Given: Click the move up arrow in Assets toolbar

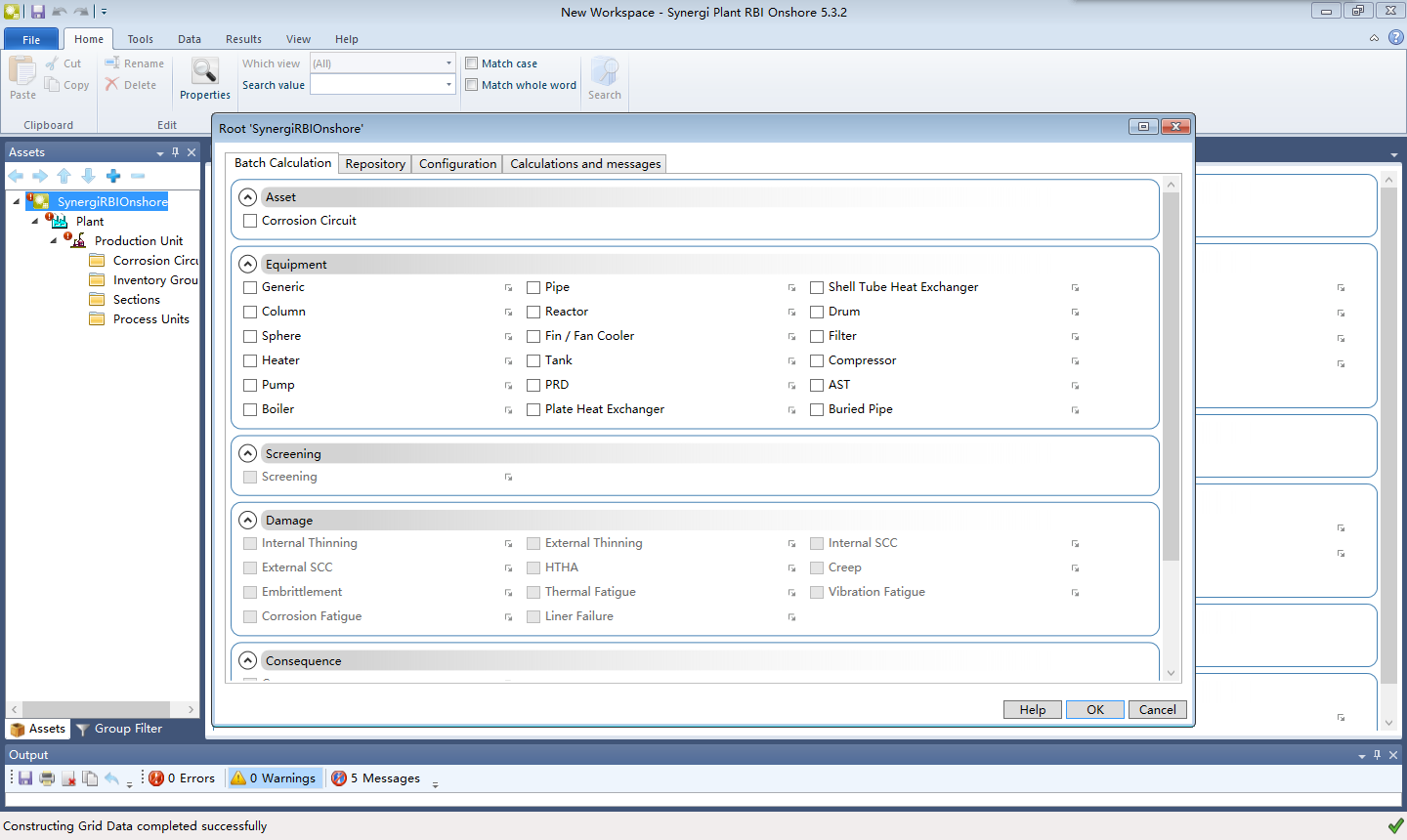Looking at the screenshot, I should click(x=64, y=176).
